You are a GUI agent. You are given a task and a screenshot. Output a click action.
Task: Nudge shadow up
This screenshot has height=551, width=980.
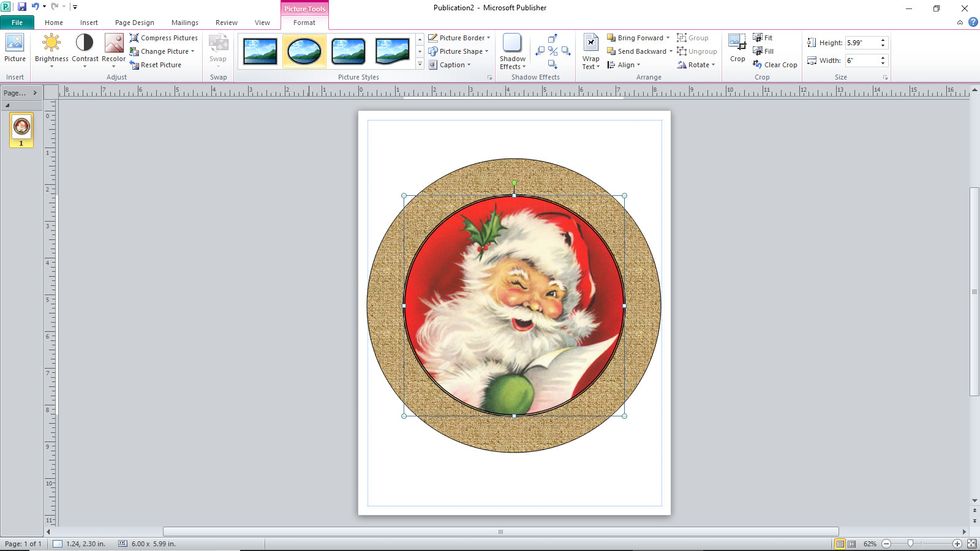tap(552, 39)
